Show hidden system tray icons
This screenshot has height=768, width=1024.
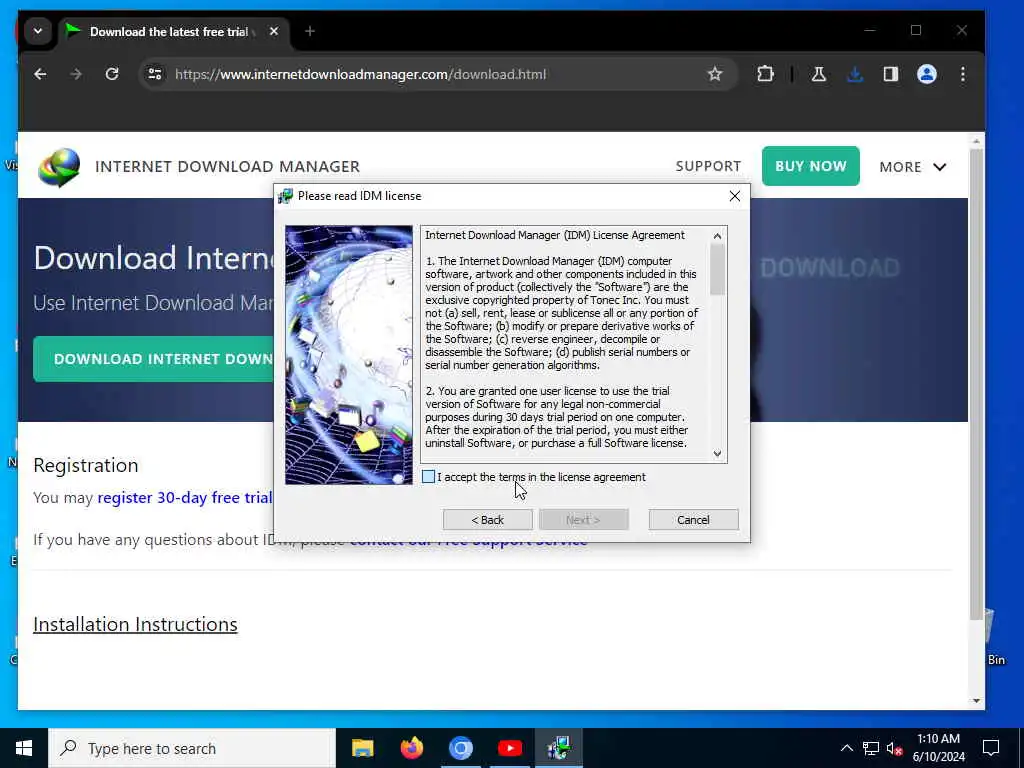(846, 748)
